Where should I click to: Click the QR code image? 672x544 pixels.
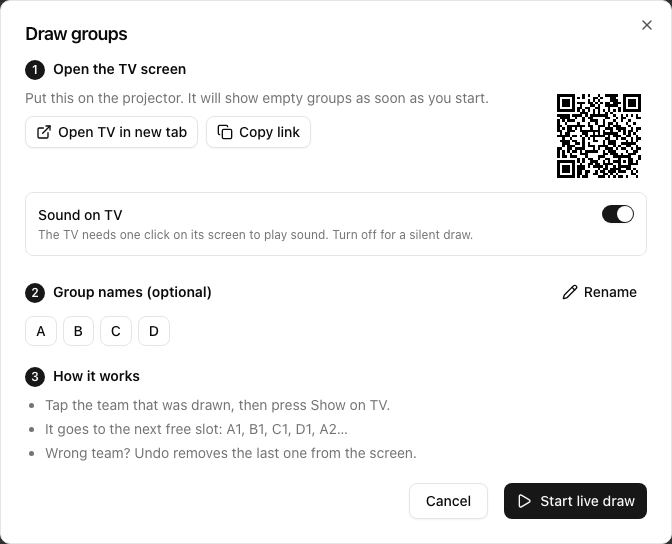599,135
